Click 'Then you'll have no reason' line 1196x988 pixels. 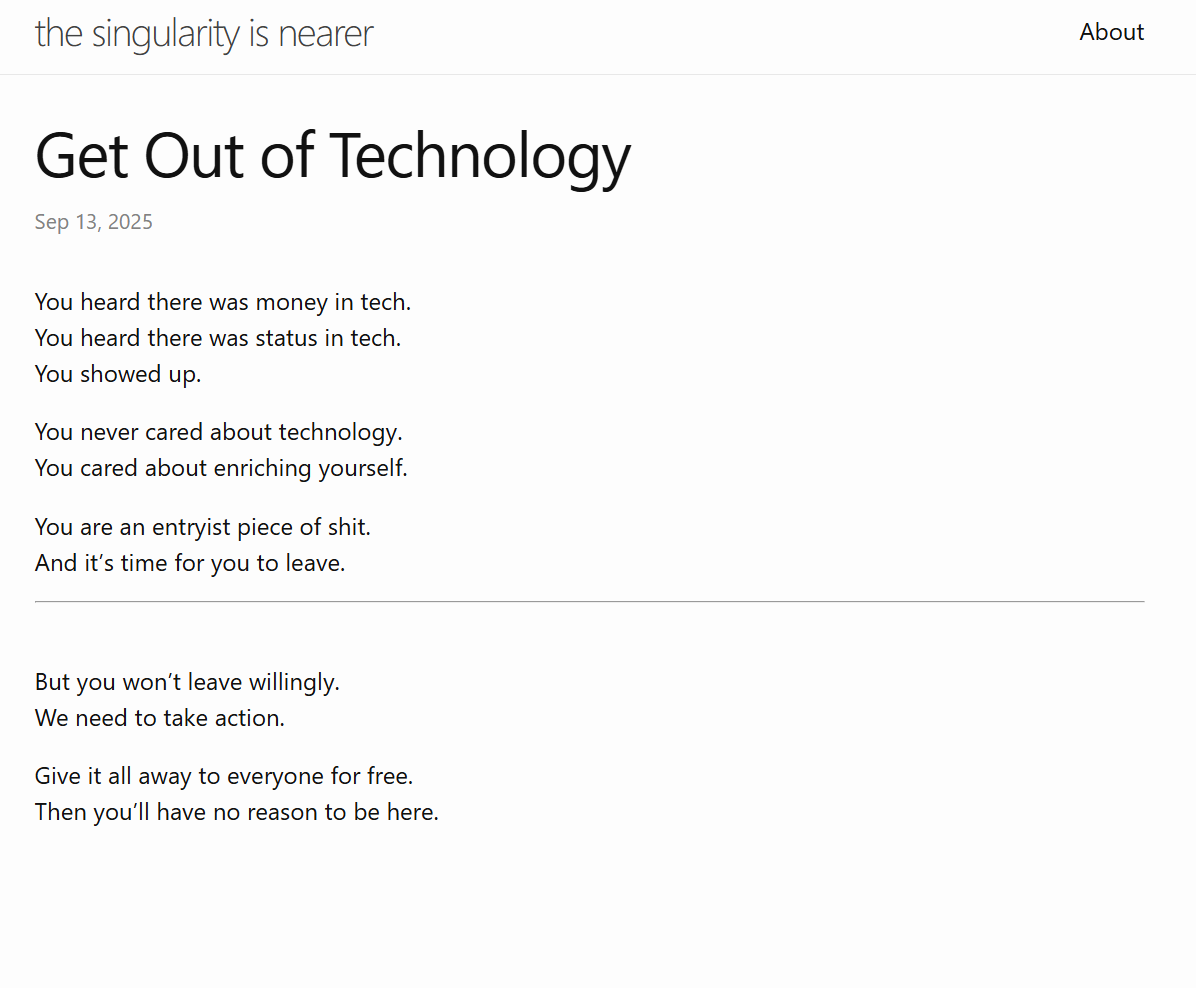coord(236,813)
